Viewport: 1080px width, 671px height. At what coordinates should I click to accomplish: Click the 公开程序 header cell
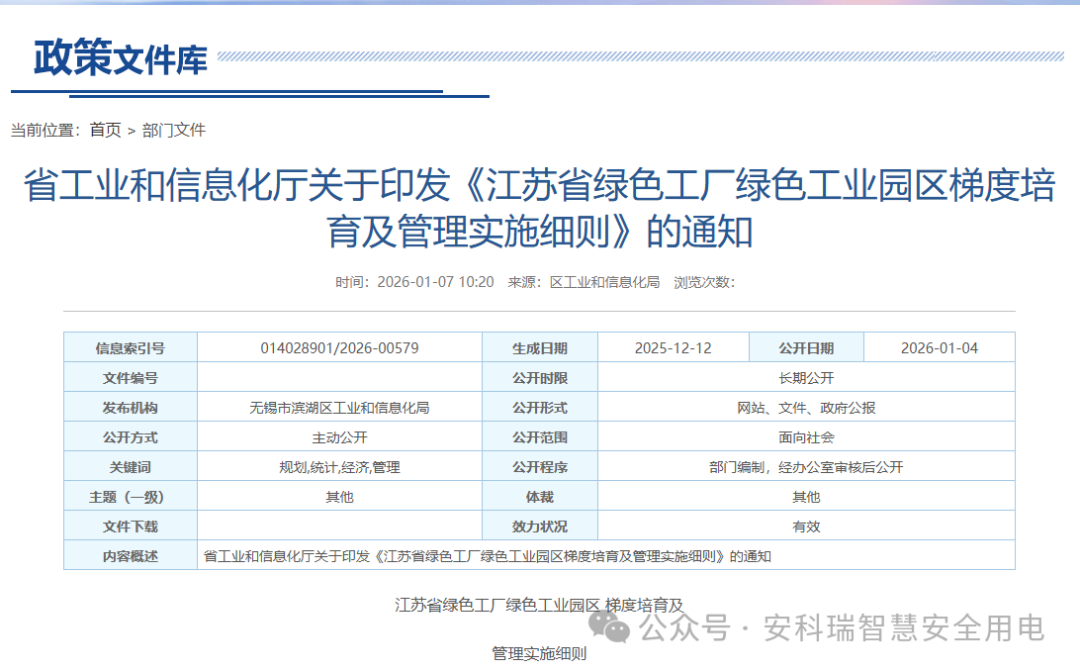tap(540, 466)
